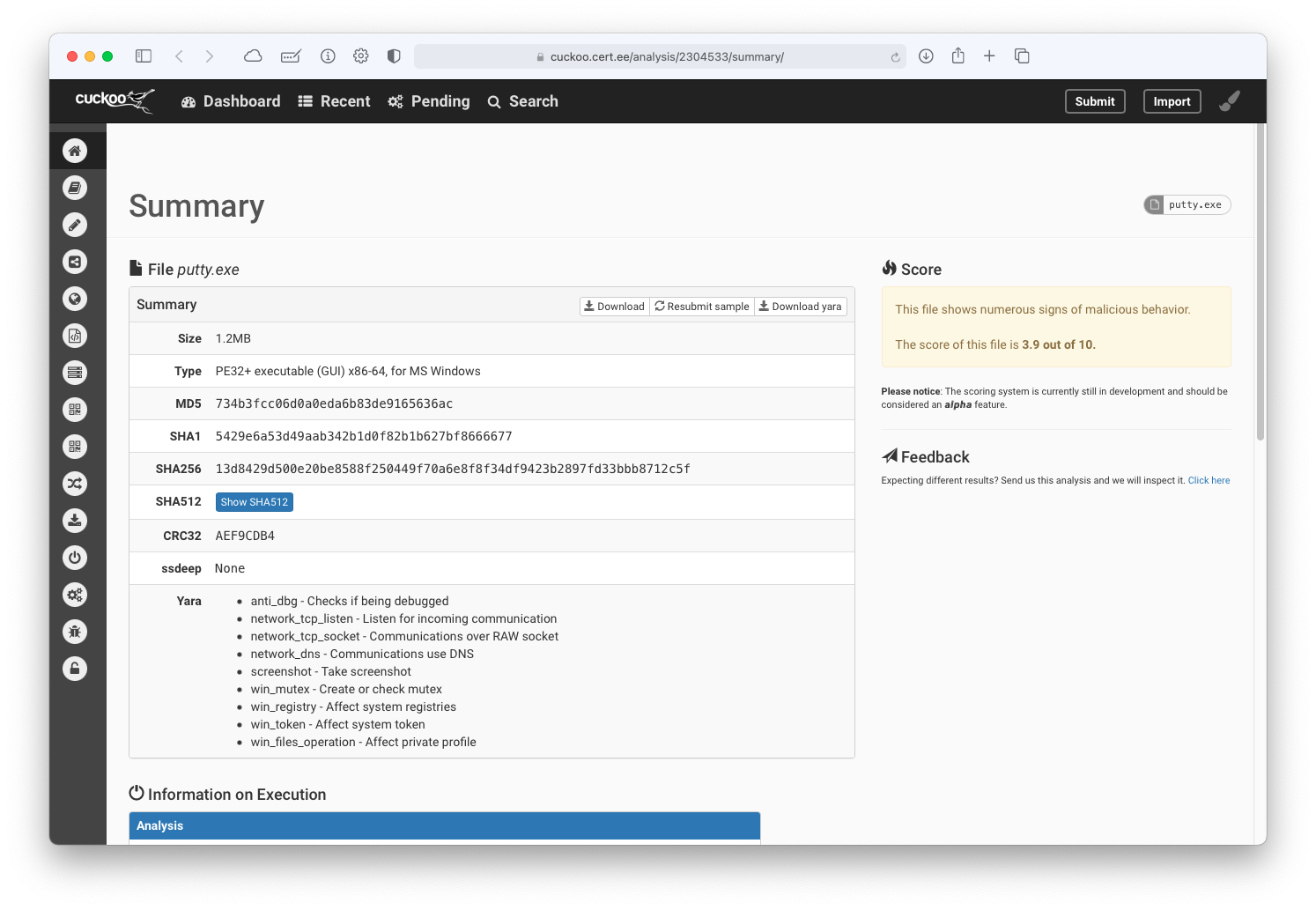Open the QR icon just below server icon
The width and height of the screenshot is (1316, 910).
point(75,410)
